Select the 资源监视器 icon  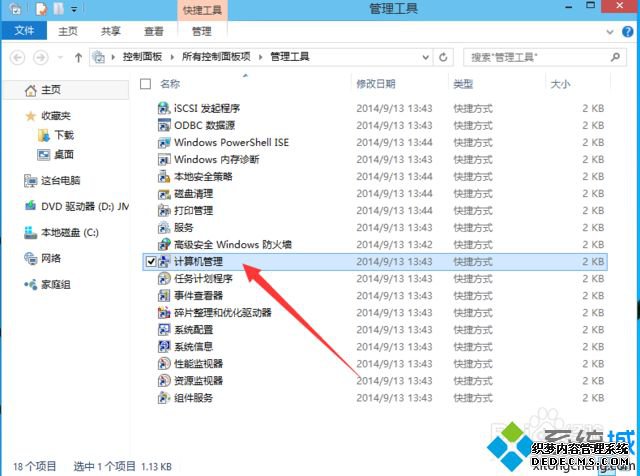(164, 380)
